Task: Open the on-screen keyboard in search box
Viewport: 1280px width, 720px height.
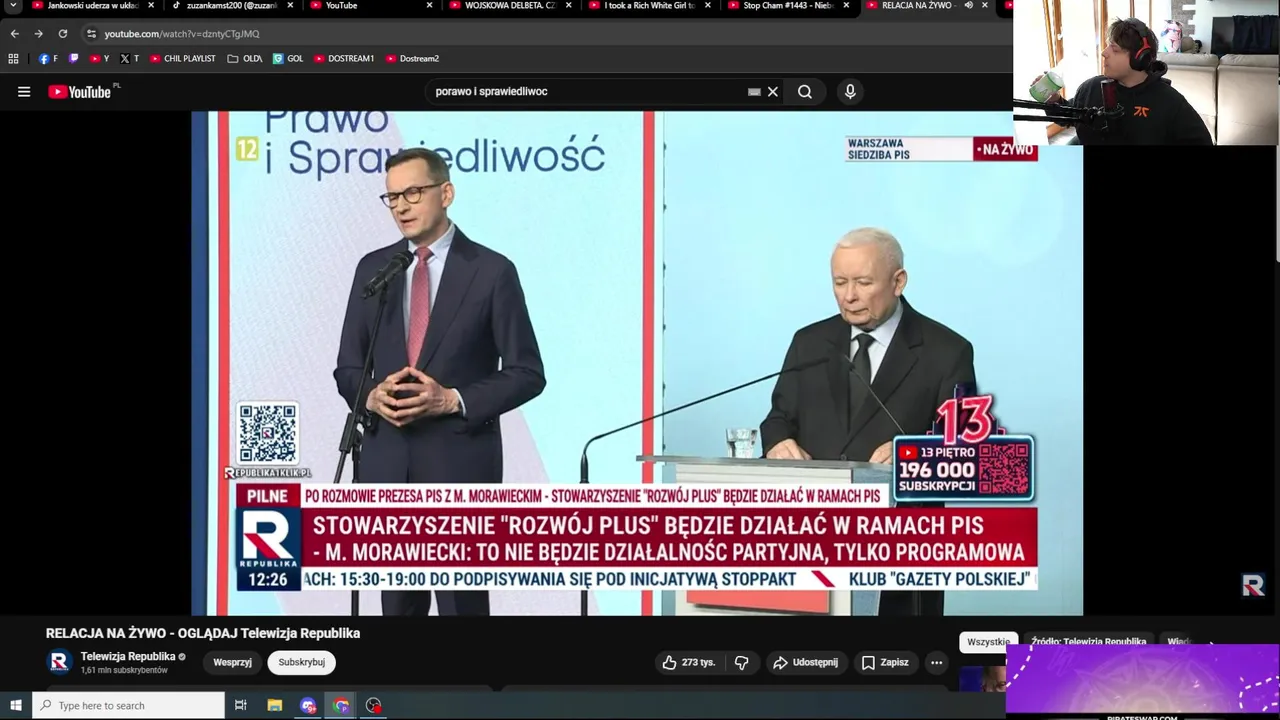Action: (x=754, y=92)
